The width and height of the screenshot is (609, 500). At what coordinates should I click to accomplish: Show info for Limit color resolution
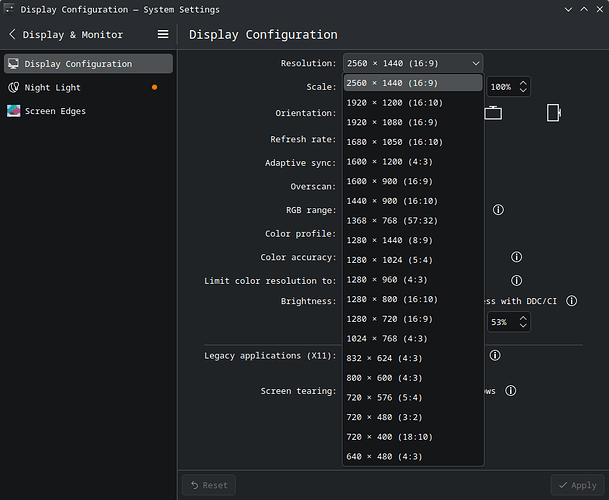(x=516, y=281)
